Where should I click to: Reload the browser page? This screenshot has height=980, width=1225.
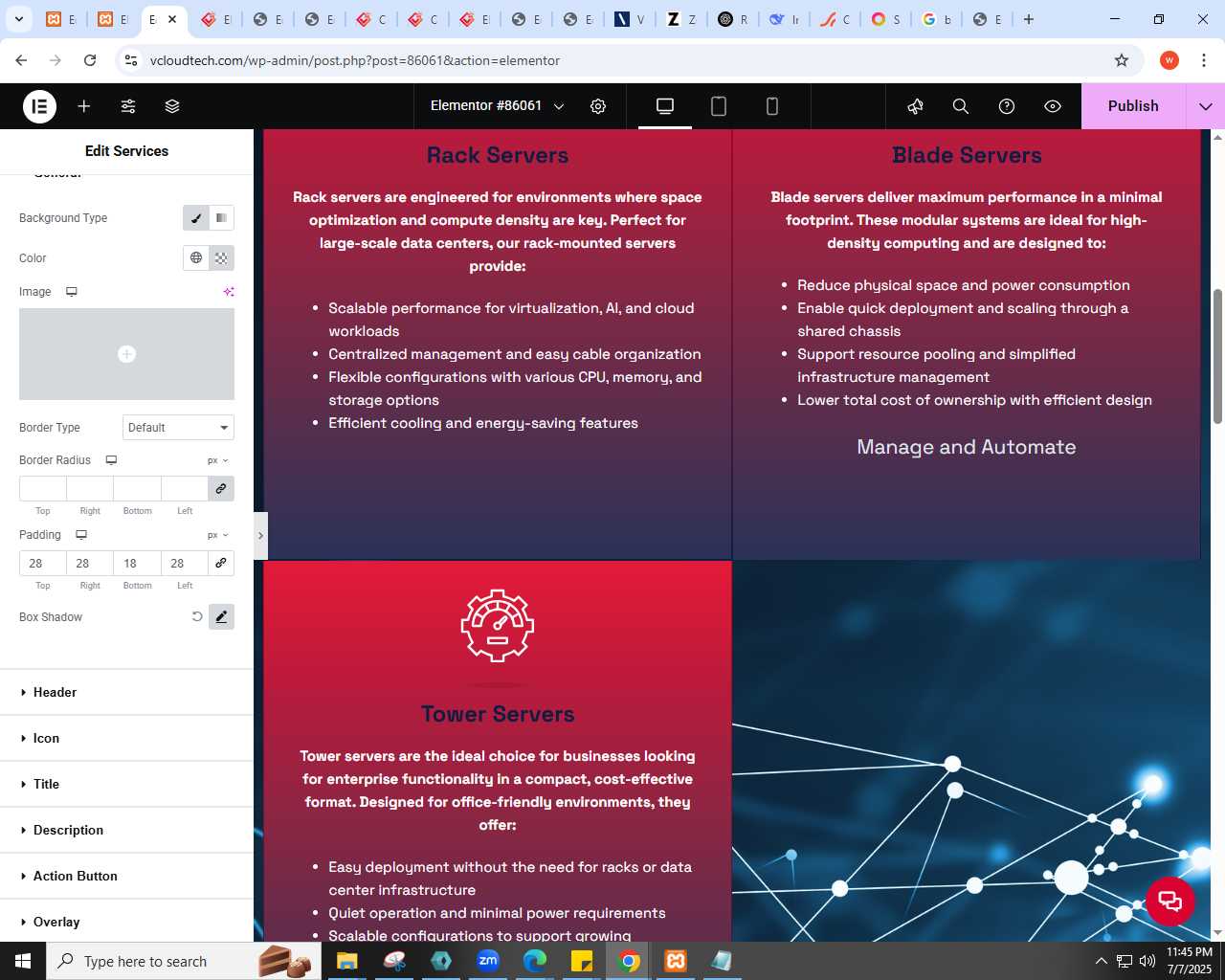point(90,60)
